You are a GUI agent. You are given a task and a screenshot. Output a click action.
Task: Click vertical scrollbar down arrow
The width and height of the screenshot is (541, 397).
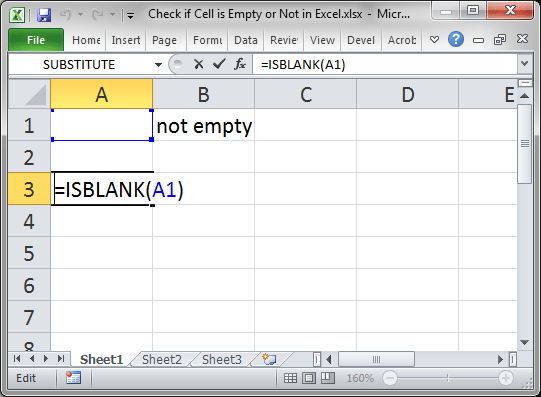point(524,342)
